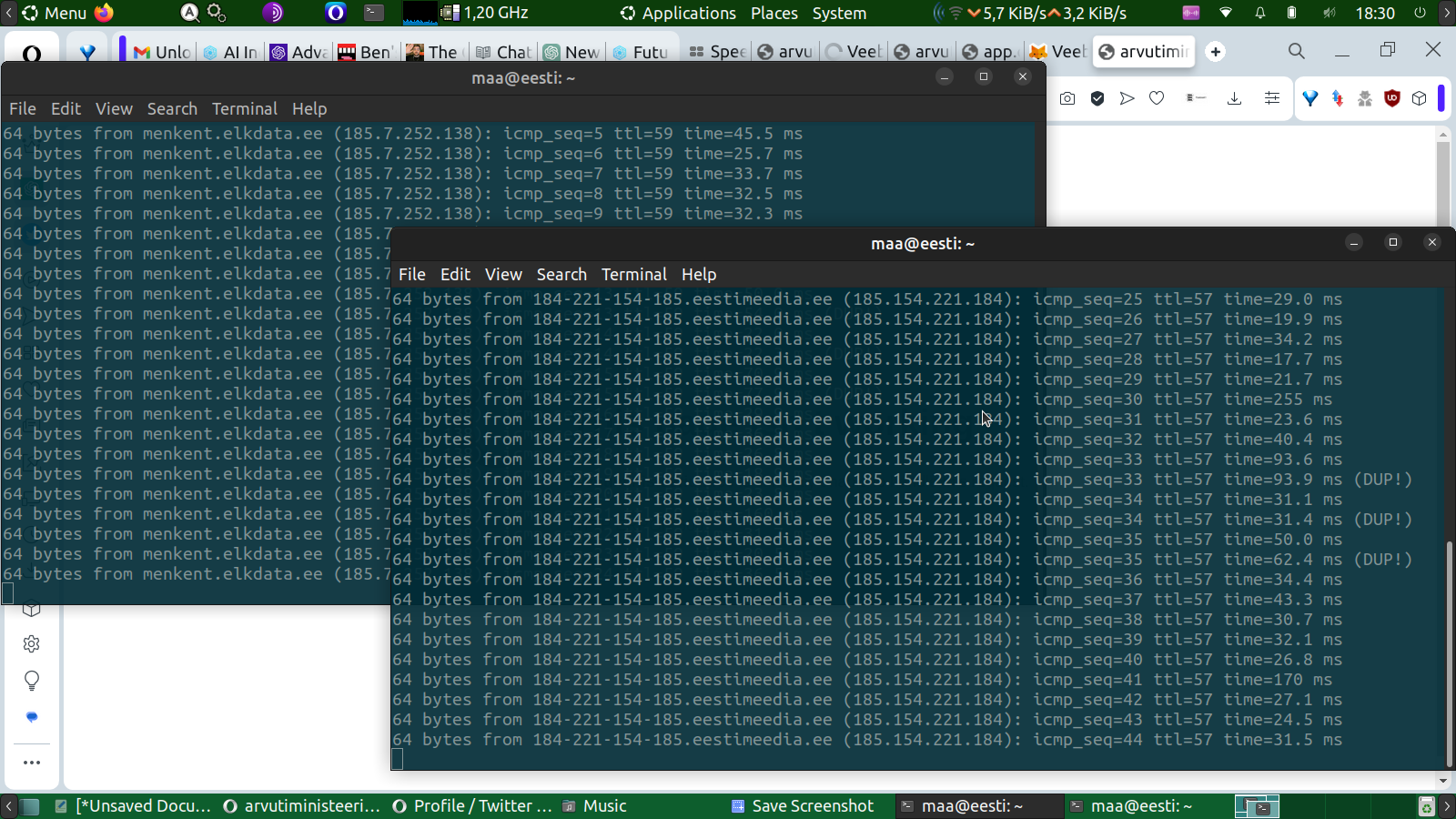The width and height of the screenshot is (1456, 819).
Task: Open Edit menu in front terminal
Action: (455, 274)
